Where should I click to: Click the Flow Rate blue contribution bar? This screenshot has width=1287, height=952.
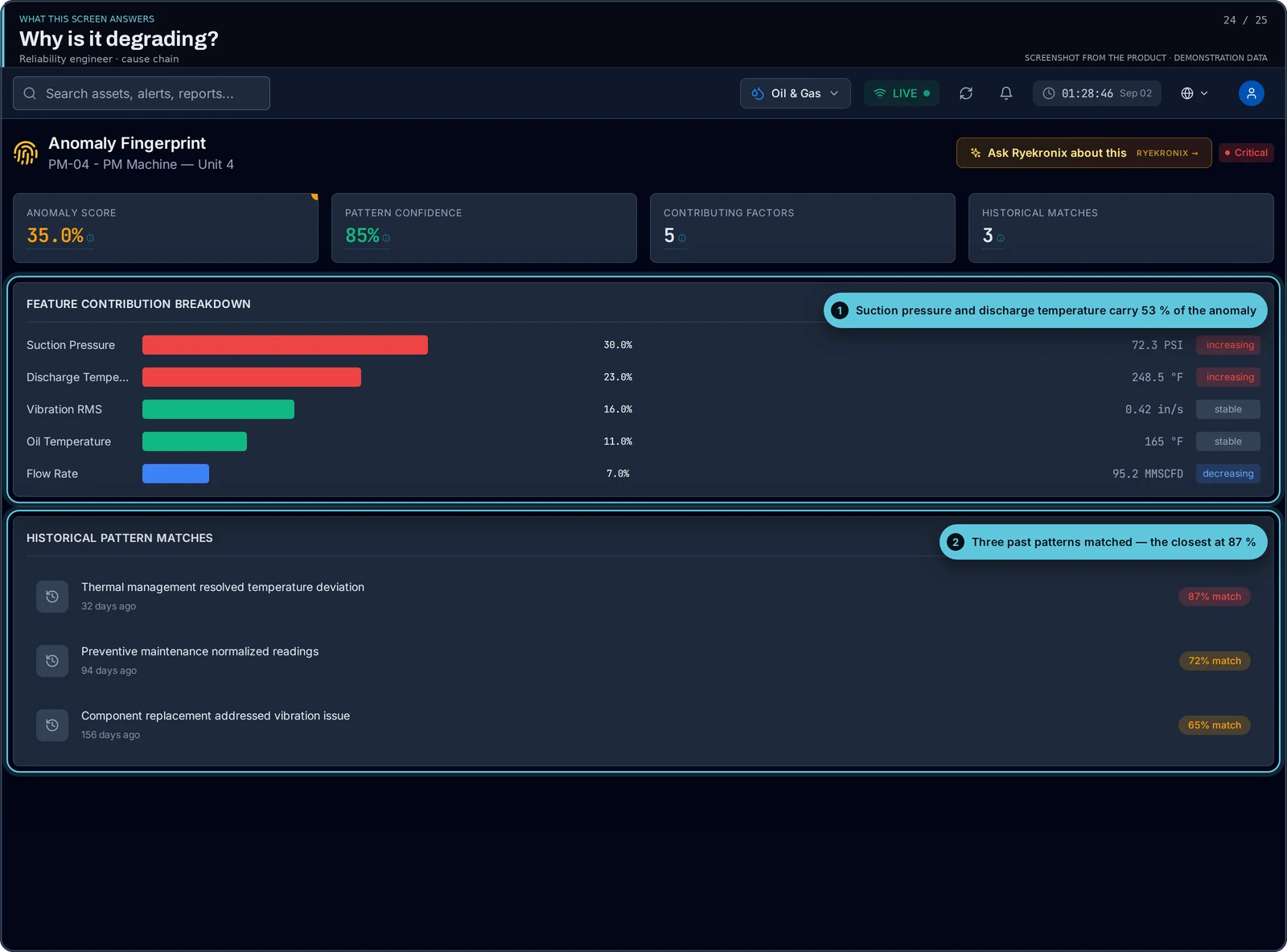point(175,474)
